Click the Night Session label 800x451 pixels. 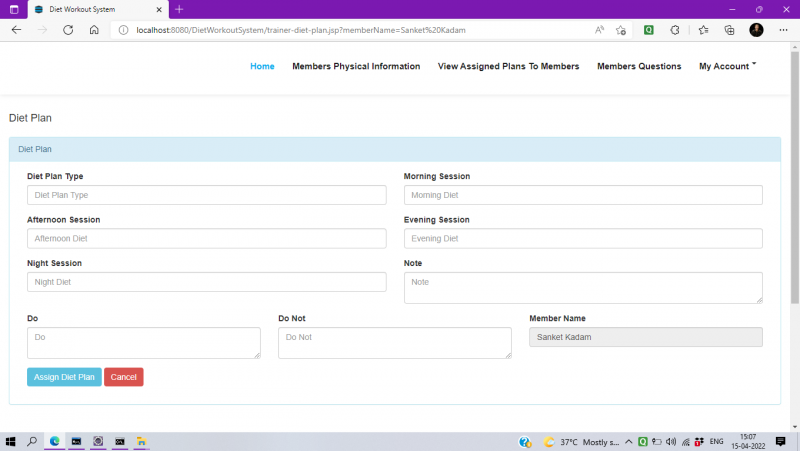[54, 263]
